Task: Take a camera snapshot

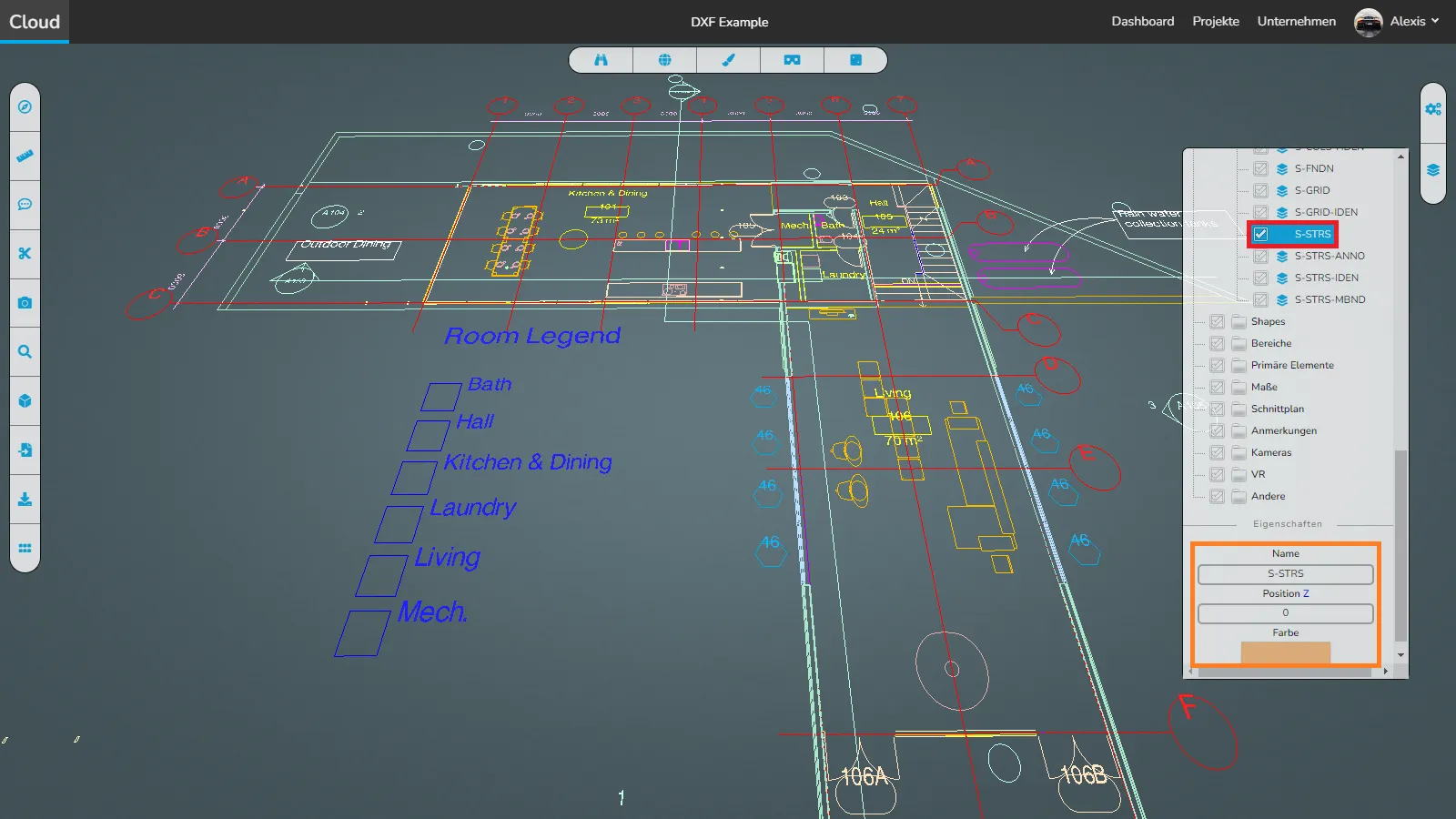Action: coord(25,303)
